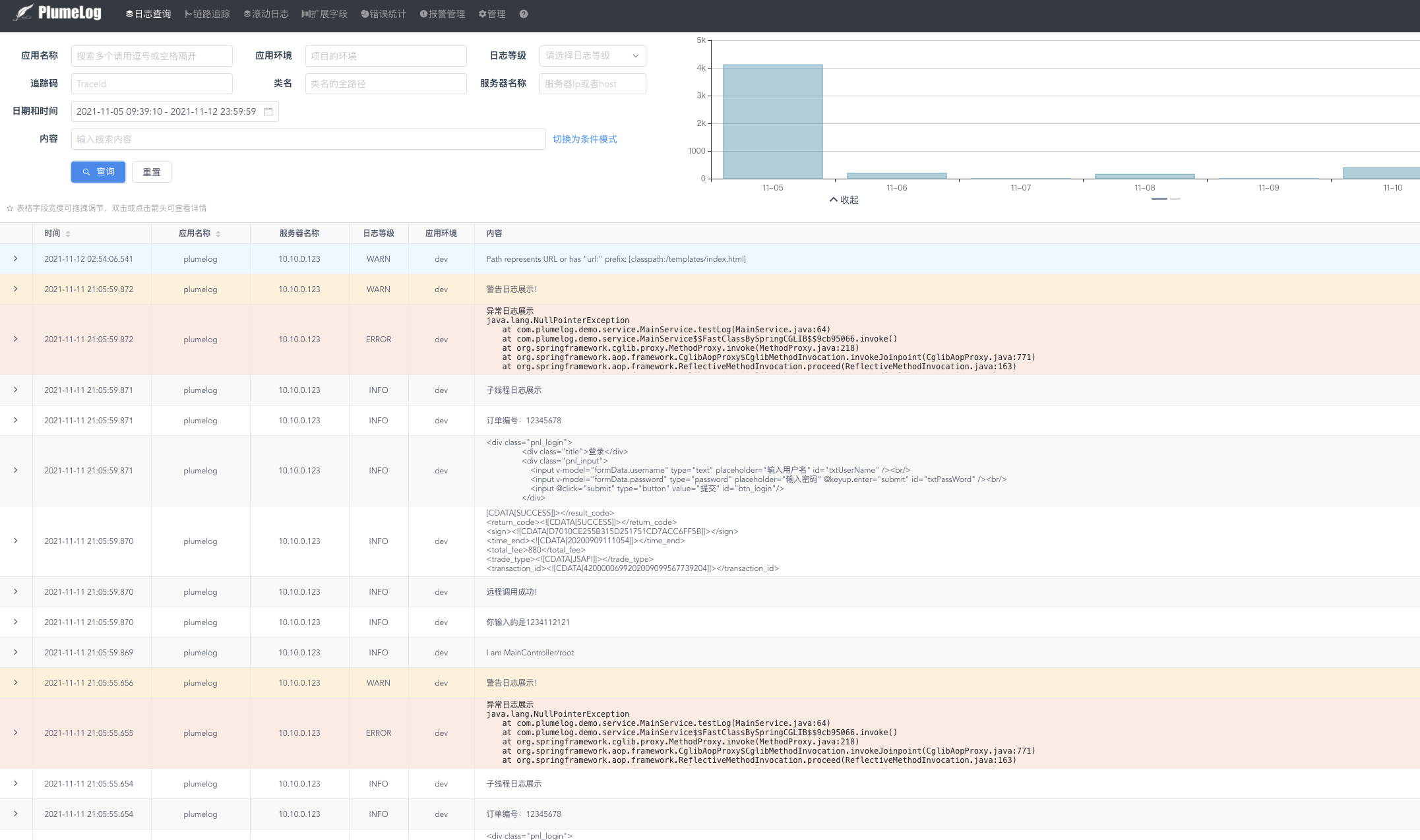Click the 日志等级 column header
This screenshot has width=1420, height=840.
click(379, 233)
